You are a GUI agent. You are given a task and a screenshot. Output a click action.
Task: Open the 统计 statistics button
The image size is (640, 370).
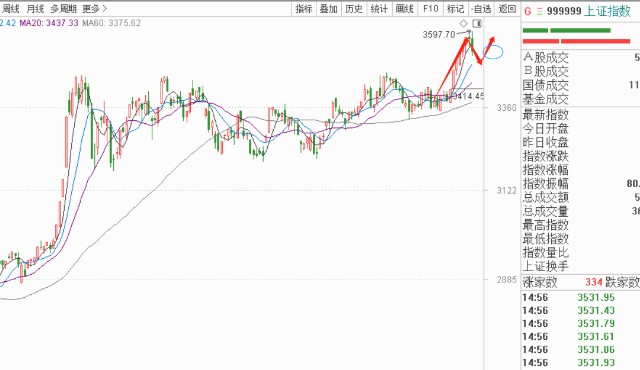(379, 9)
